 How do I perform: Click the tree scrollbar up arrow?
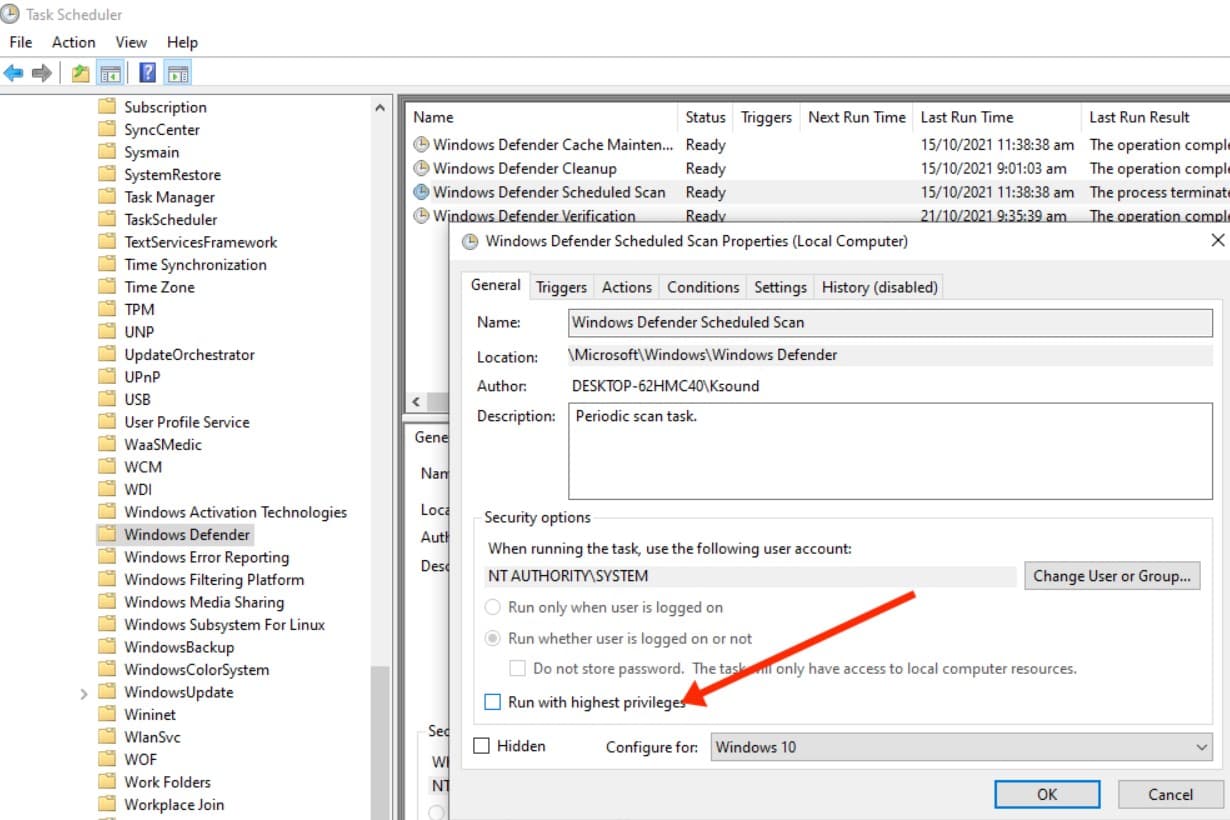pos(379,108)
